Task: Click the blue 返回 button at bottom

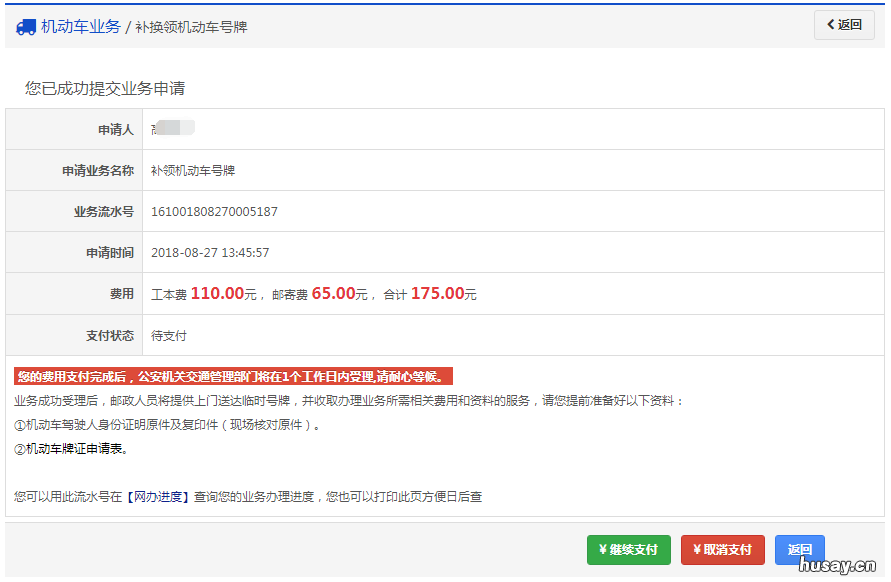Action: coord(800,550)
